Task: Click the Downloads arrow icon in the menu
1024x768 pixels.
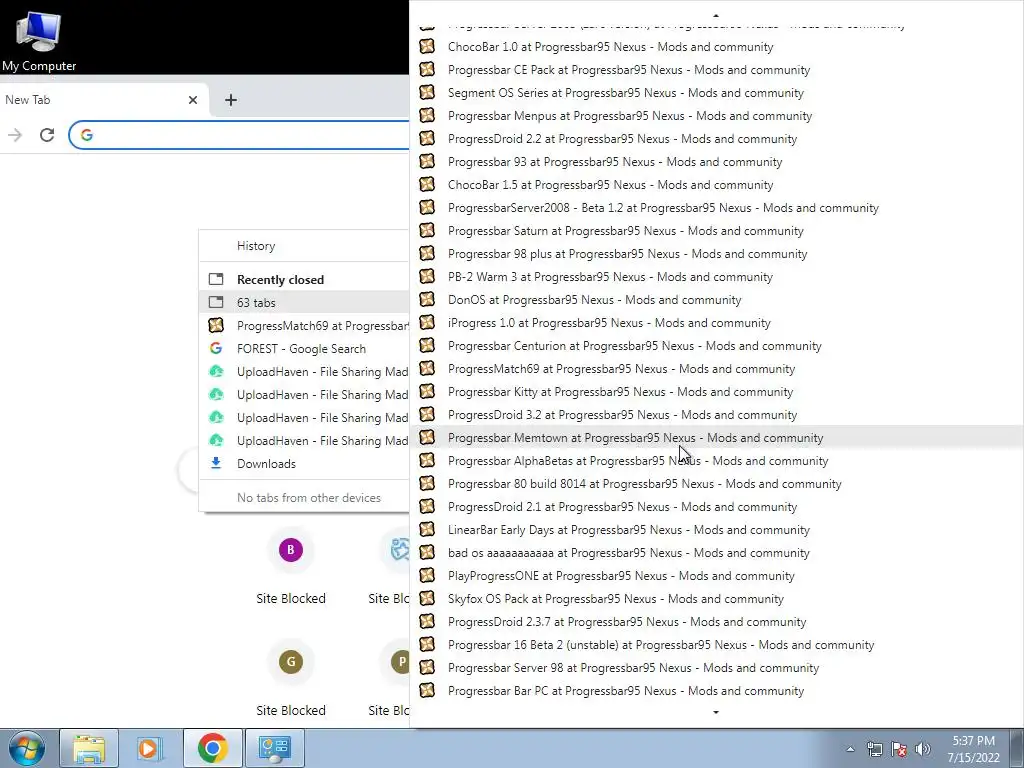Action: click(x=216, y=463)
